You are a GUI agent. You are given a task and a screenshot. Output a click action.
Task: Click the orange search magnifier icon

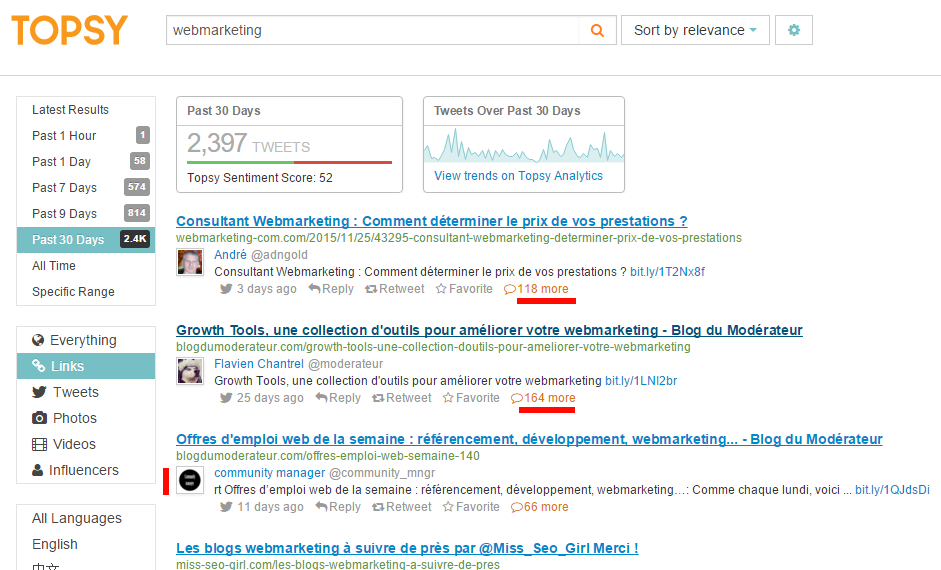pyautogui.click(x=597, y=31)
